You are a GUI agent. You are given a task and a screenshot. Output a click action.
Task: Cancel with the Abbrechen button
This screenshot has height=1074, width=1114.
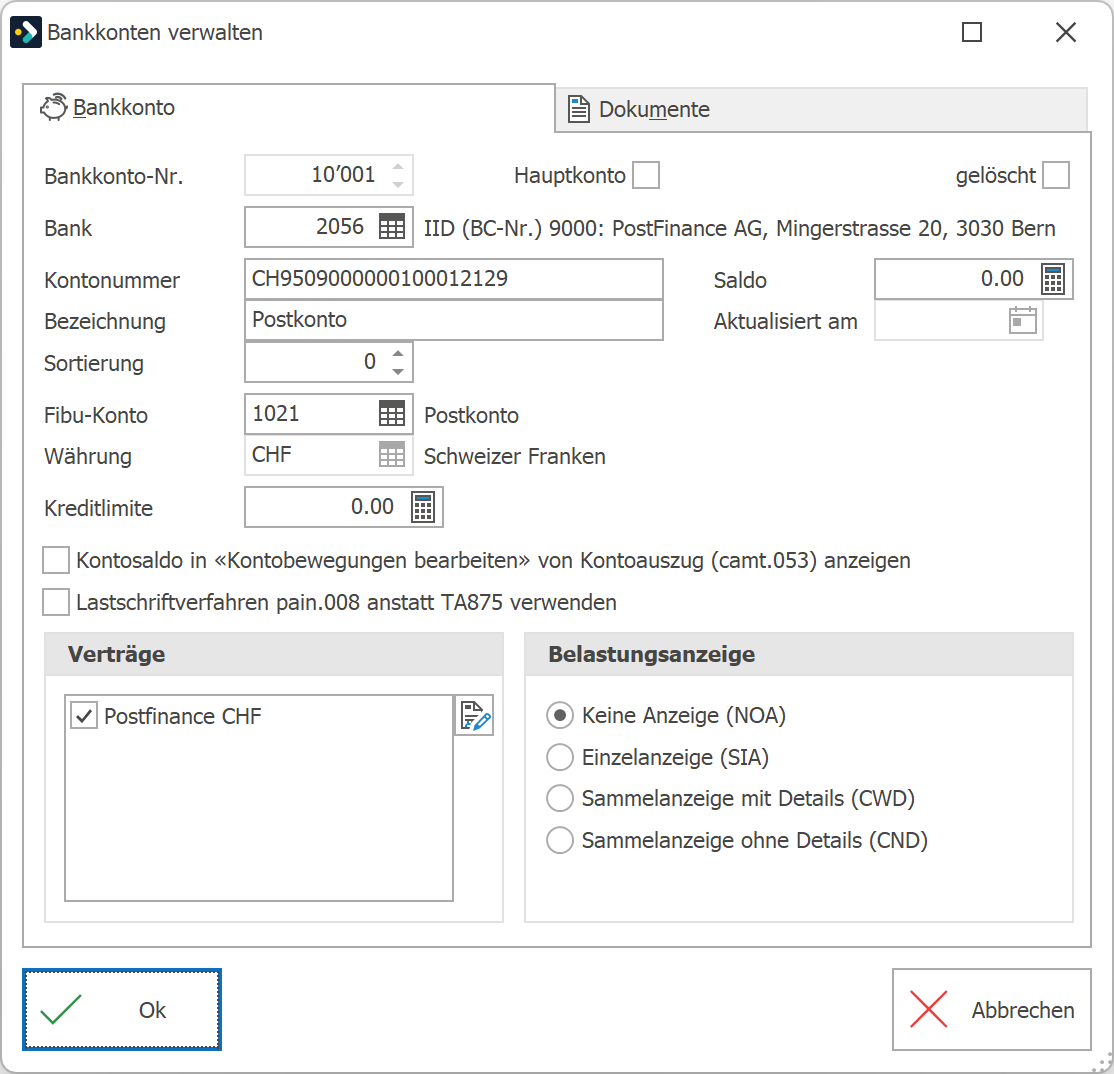pyautogui.click(x=992, y=1009)
